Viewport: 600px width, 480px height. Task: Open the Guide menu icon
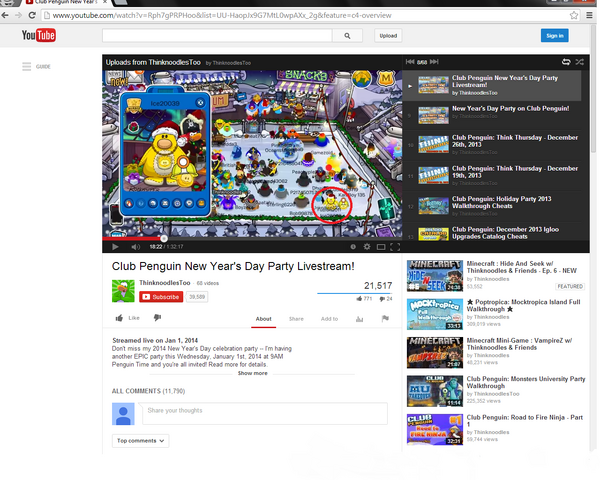[x=26, y=67]
